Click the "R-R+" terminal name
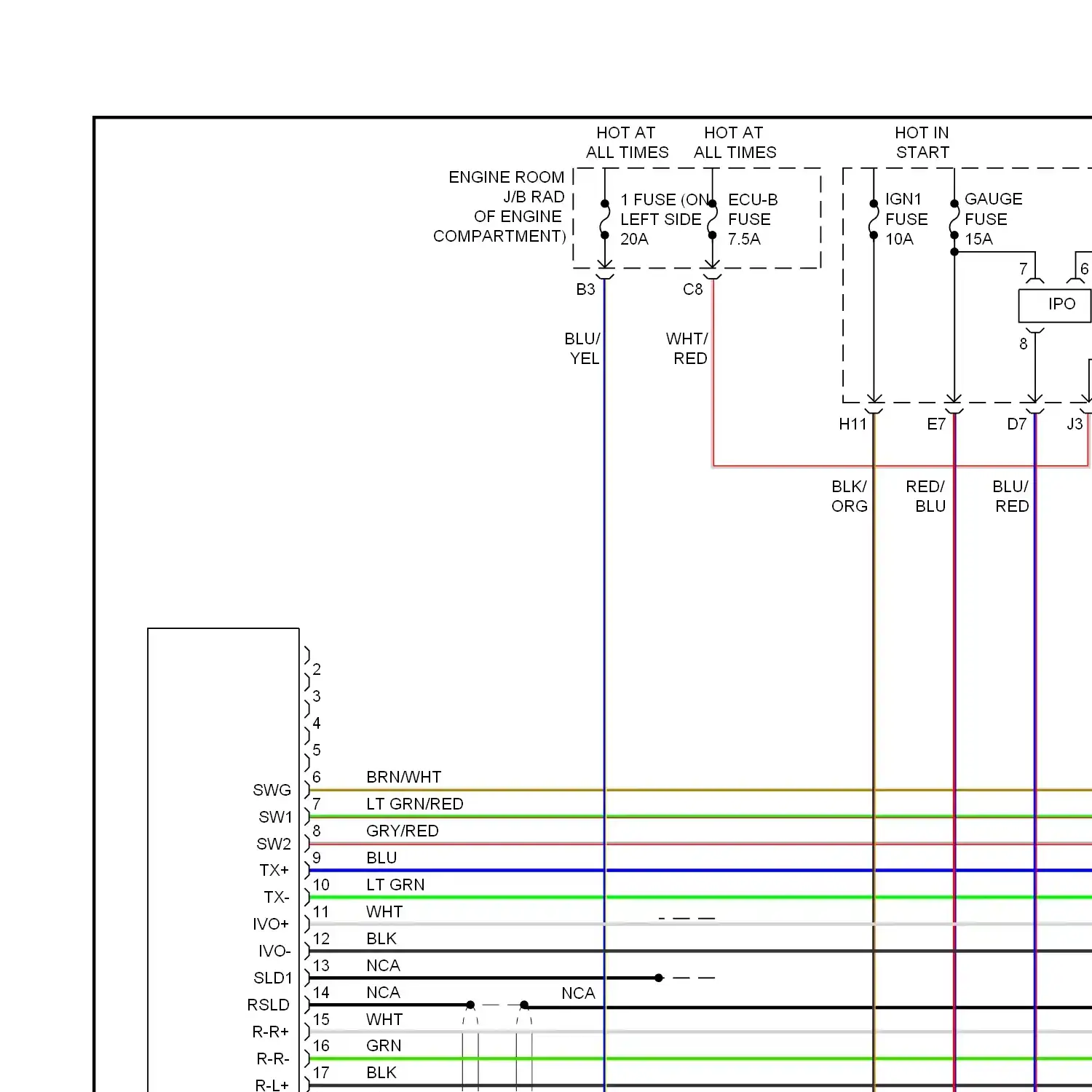Screen dimensions: 1092x1092 tap(271, 1032)
